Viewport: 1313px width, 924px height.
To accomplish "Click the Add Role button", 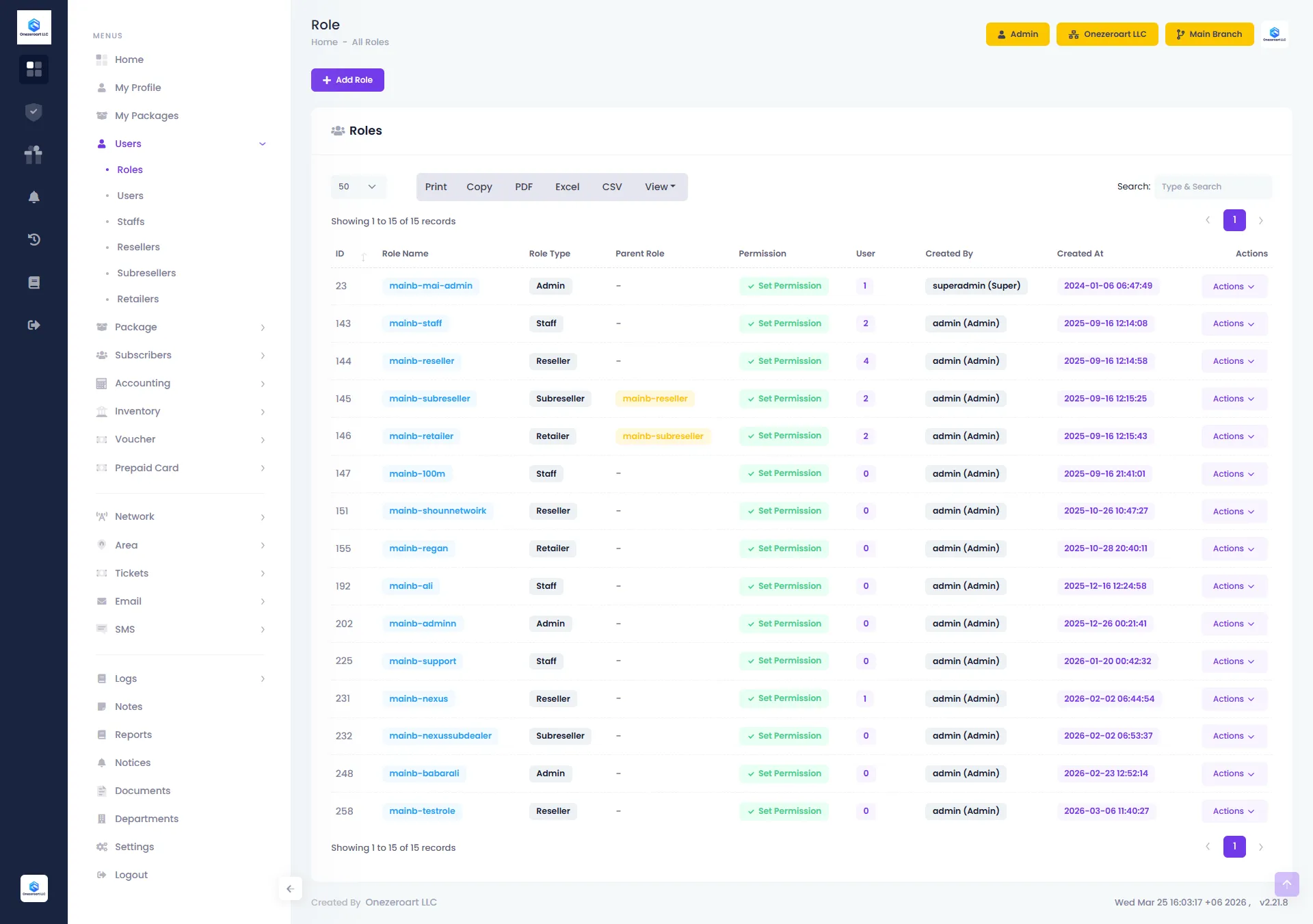I will pos(347,79).
